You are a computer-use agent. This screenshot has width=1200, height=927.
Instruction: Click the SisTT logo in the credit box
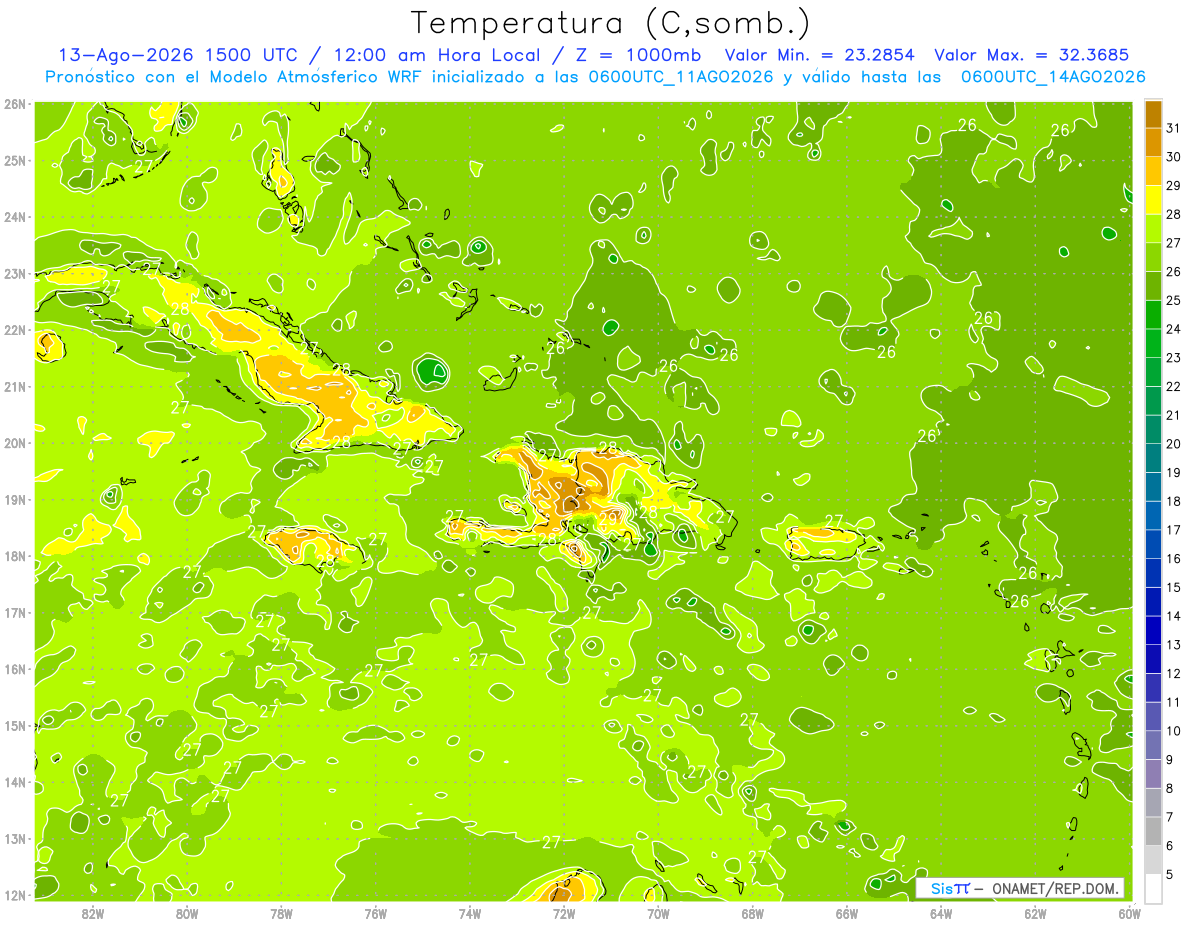[x=950, y=888]
